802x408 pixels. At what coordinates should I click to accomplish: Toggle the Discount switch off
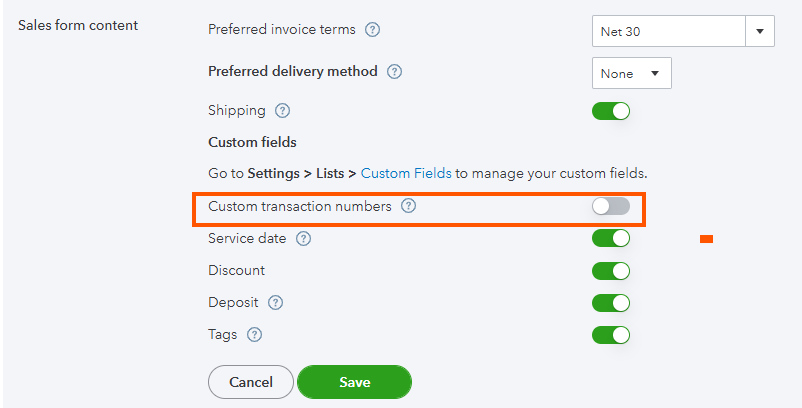pyautogui.click(x=611, y=271)
